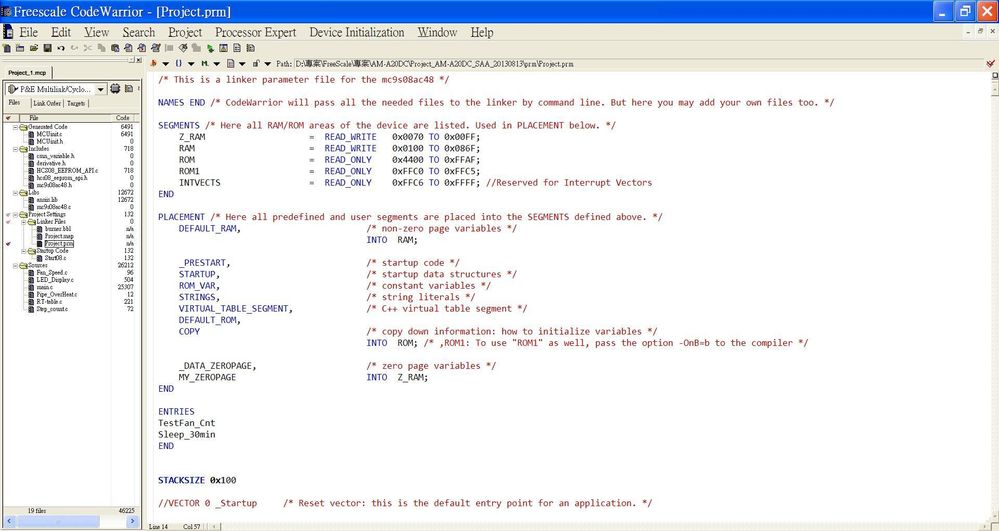The height and width of the screenshot is (531, 999).
Task: Click the Find in Files icon
Action: click(155, 48)
